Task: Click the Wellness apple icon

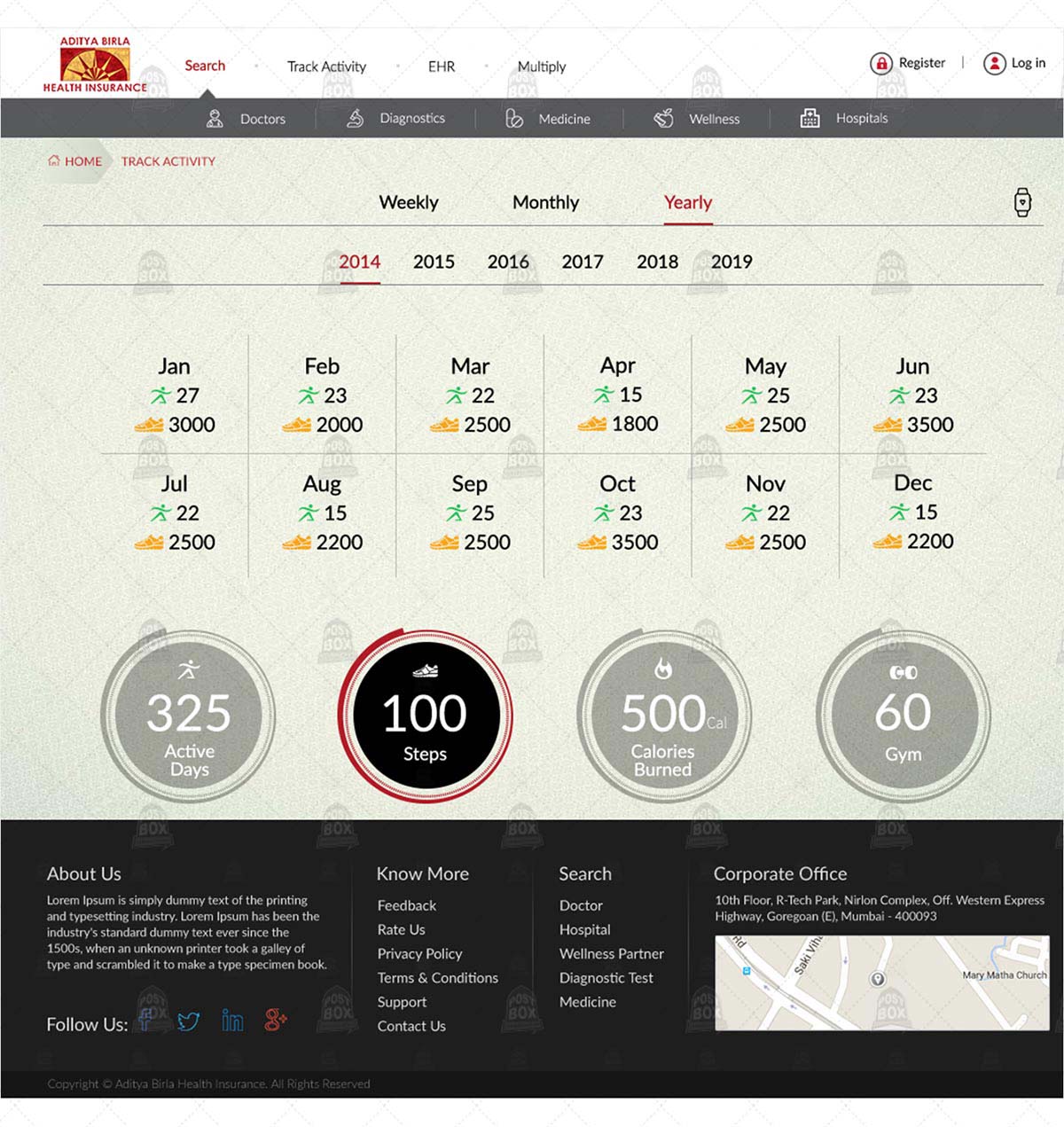Action: click(662, 117)
